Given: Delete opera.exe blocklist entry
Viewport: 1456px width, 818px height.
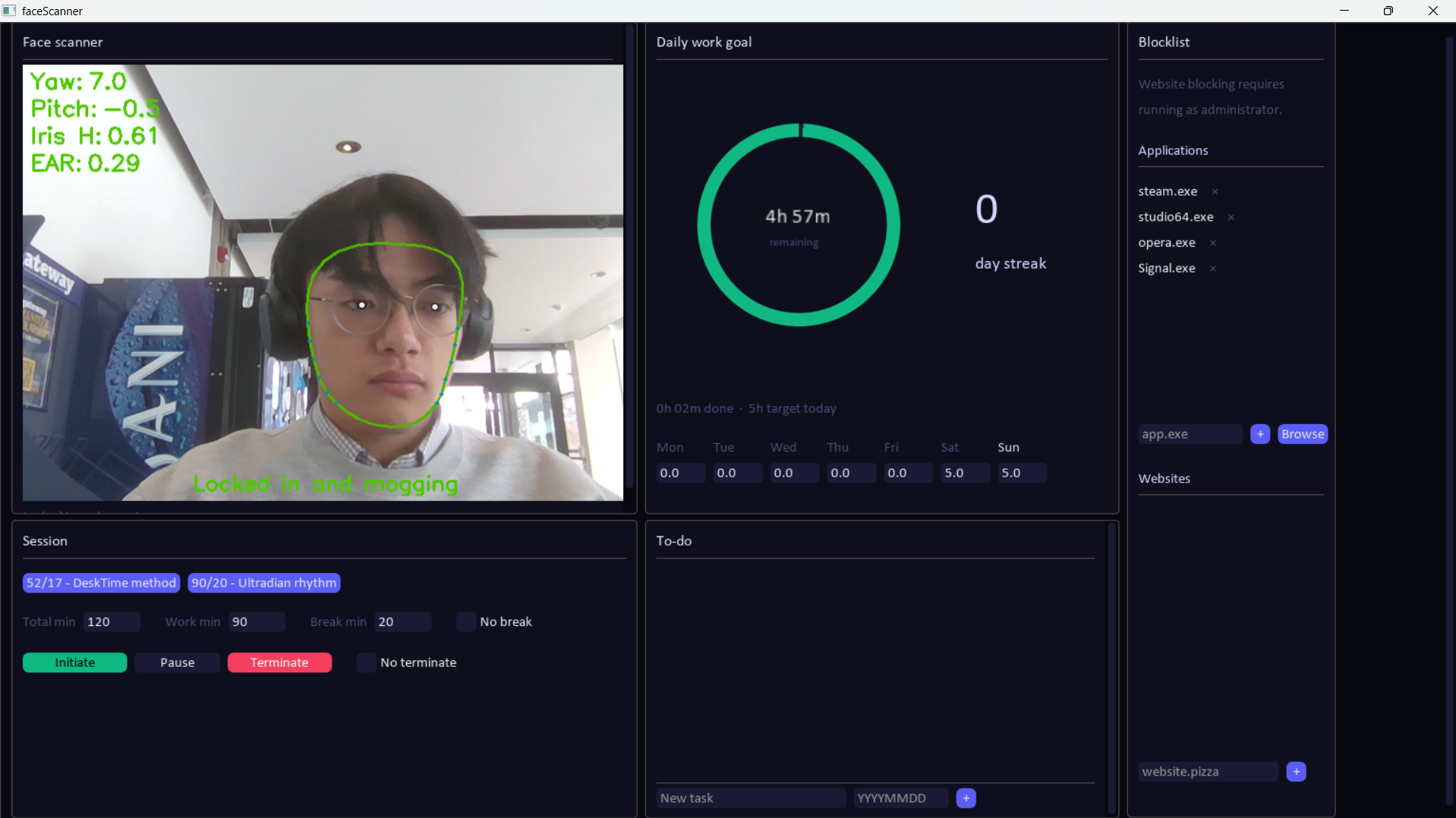Looking at the screenshot, I should tap(1213, 244).
